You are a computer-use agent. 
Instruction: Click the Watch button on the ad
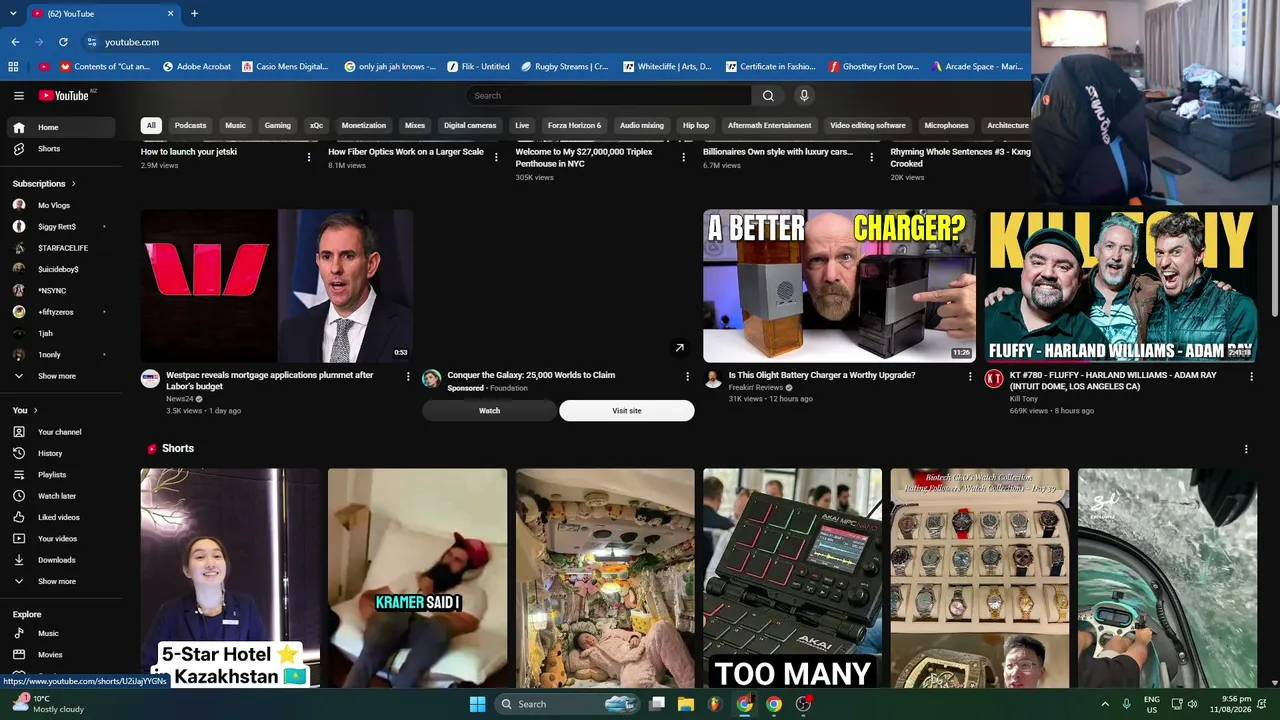click(x=489, y=411)
